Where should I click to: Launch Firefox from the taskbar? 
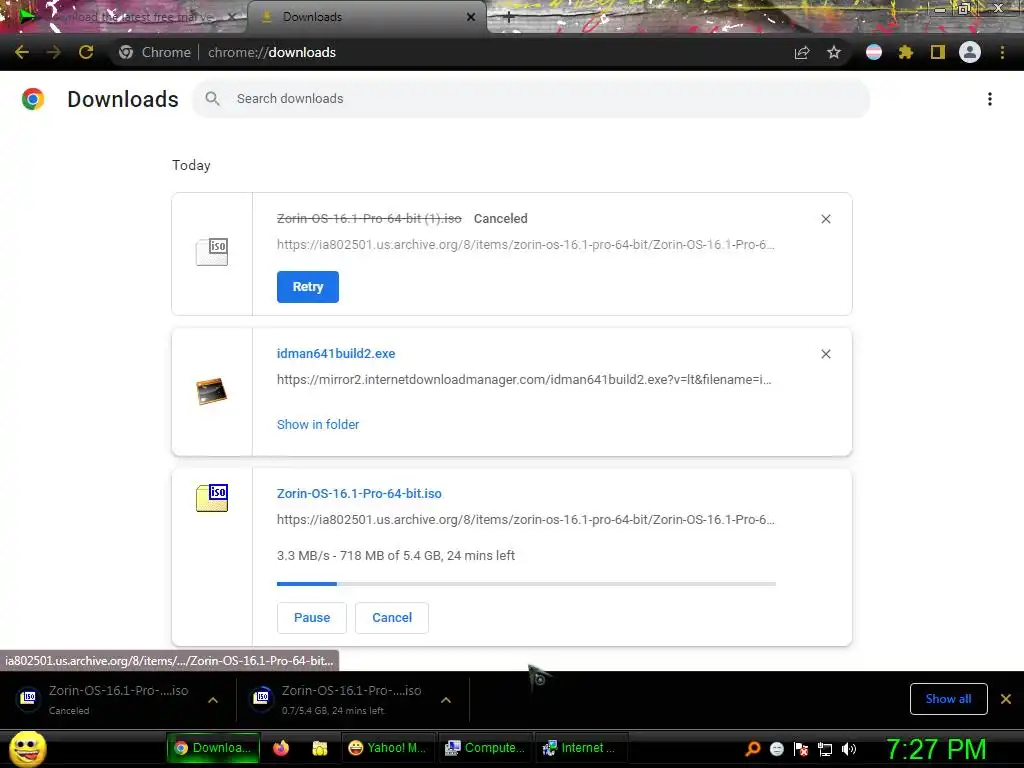click(281, 748)
